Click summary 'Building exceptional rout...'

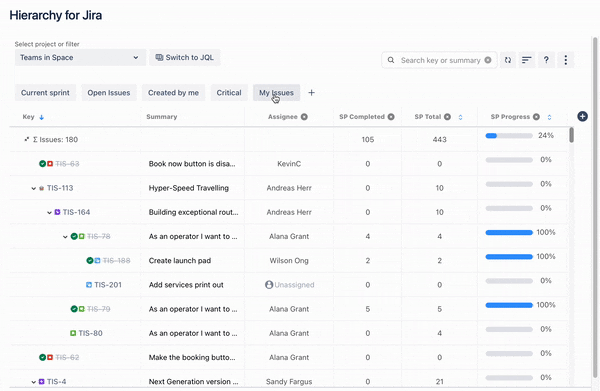coord(194,212)
